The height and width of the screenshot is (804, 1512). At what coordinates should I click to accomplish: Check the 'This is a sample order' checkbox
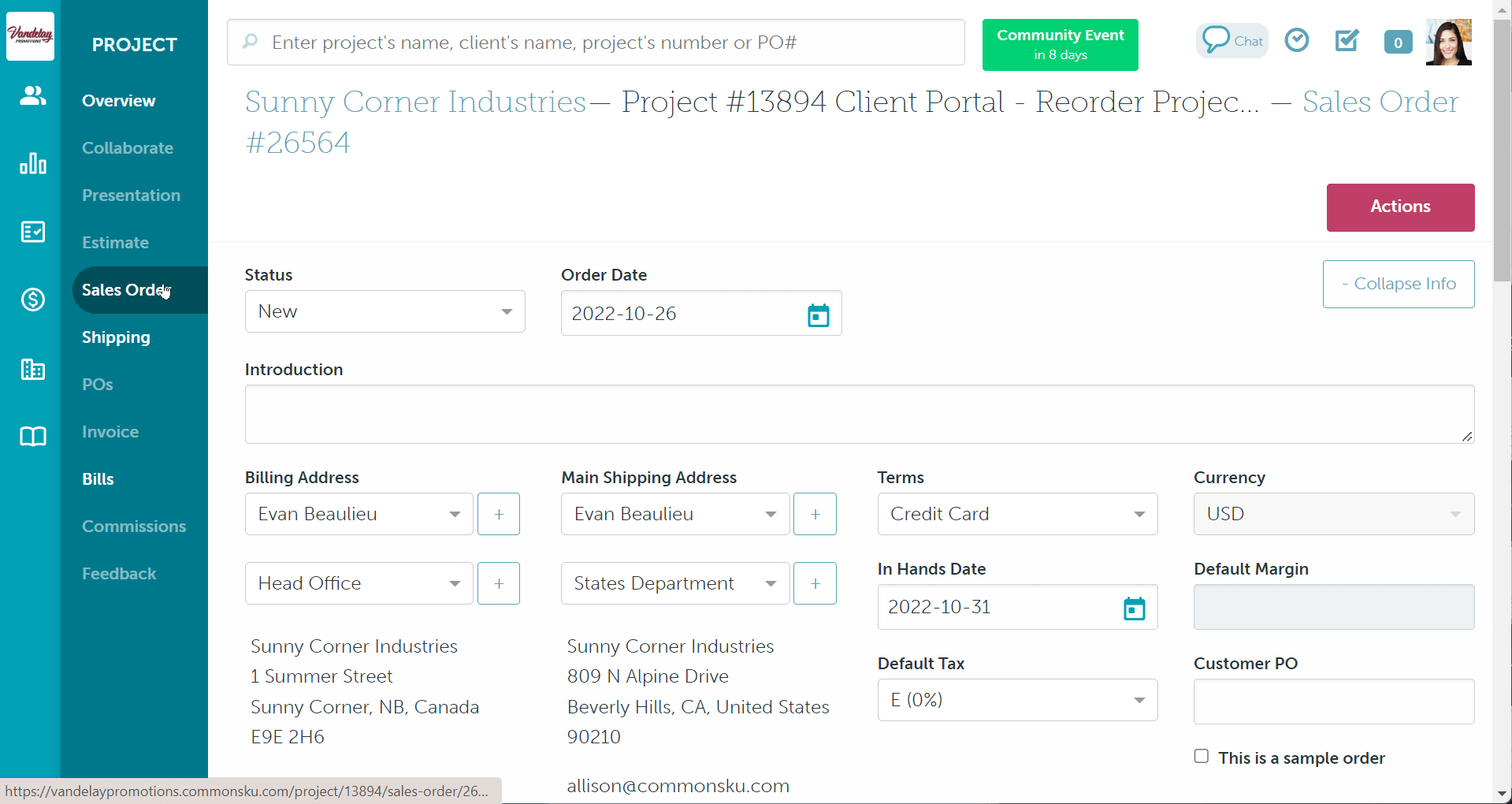pos(1201,756)
